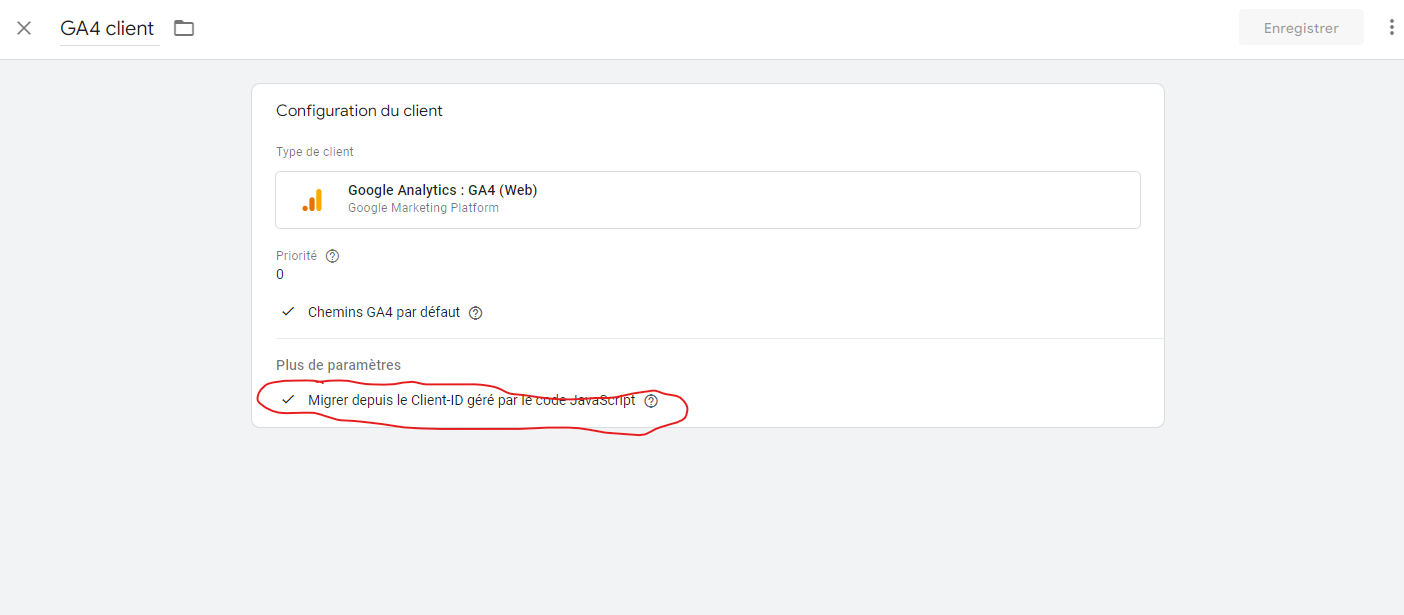Click the Enregistrer button
The image size is (1404, 615).
pyautogui.click(x=1301, y=28)
